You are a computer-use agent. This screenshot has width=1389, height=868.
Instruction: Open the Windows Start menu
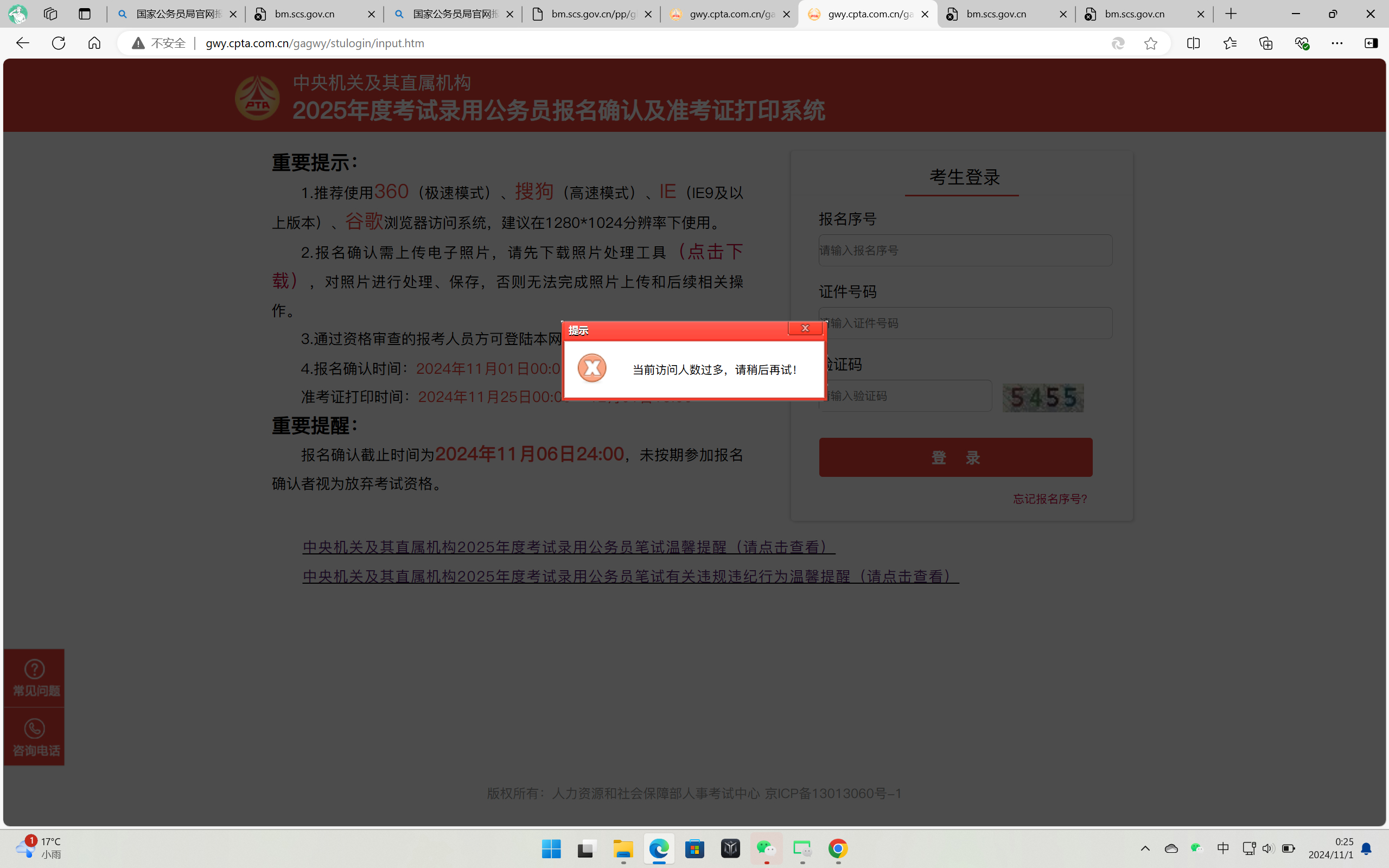coord(551,848)
